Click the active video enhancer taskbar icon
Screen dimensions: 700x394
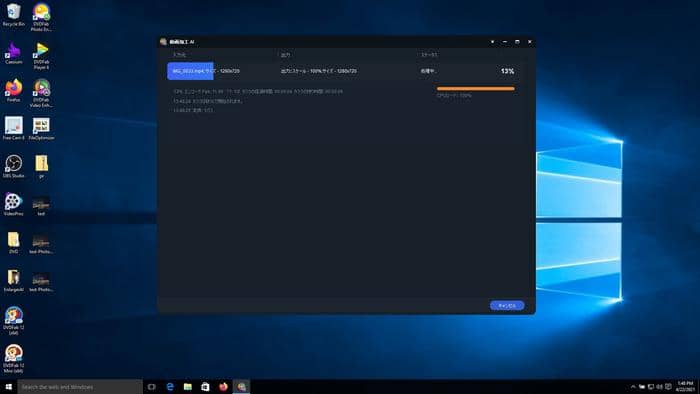pyautogui.click(x=241, y=387)
